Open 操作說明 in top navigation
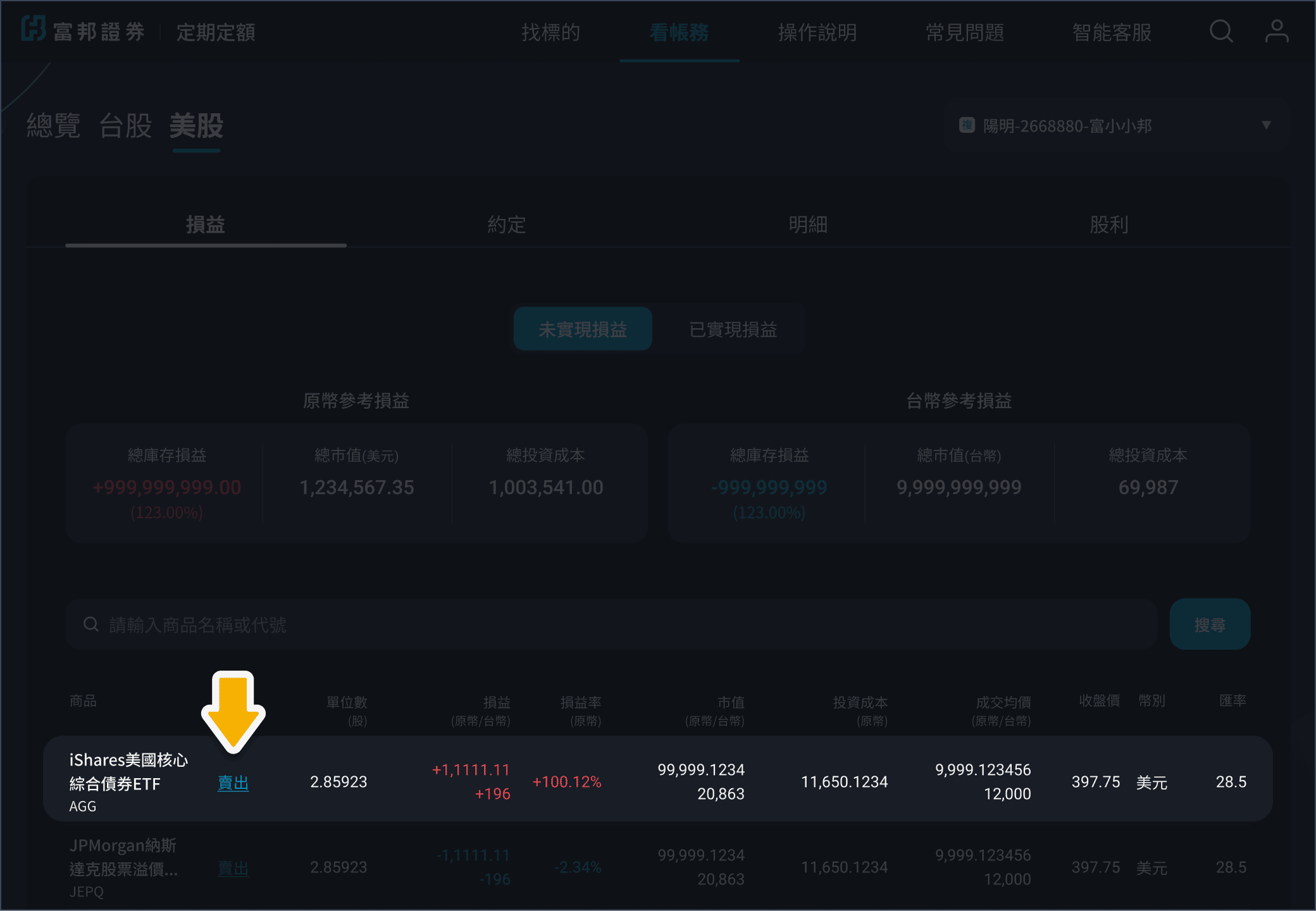Image resolution: width=1316 pixels, height=911 pixels. pos(817,32)
